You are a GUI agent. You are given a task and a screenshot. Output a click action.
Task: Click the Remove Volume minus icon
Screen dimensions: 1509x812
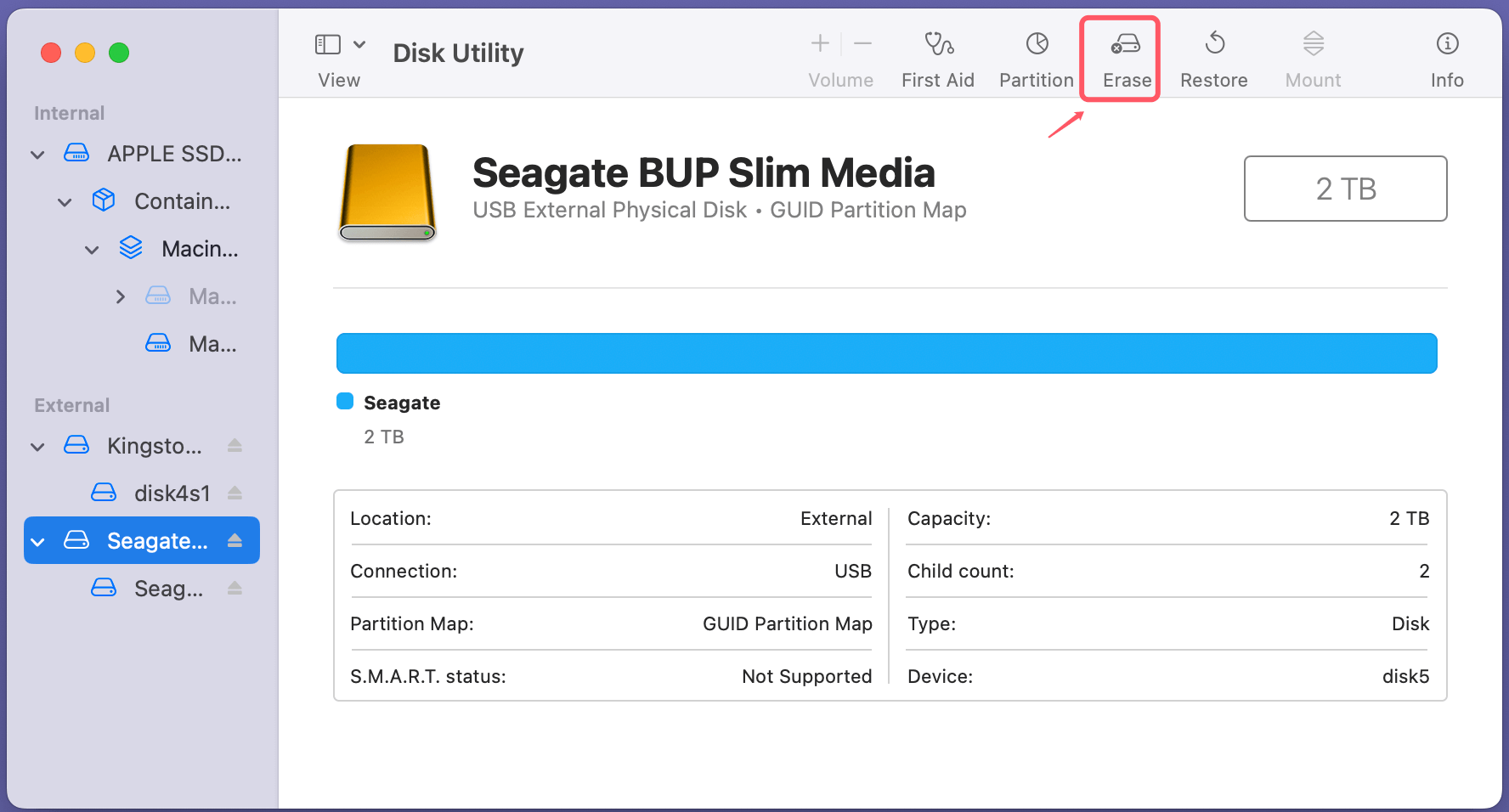pyautogui.click(x=863, y=42)
